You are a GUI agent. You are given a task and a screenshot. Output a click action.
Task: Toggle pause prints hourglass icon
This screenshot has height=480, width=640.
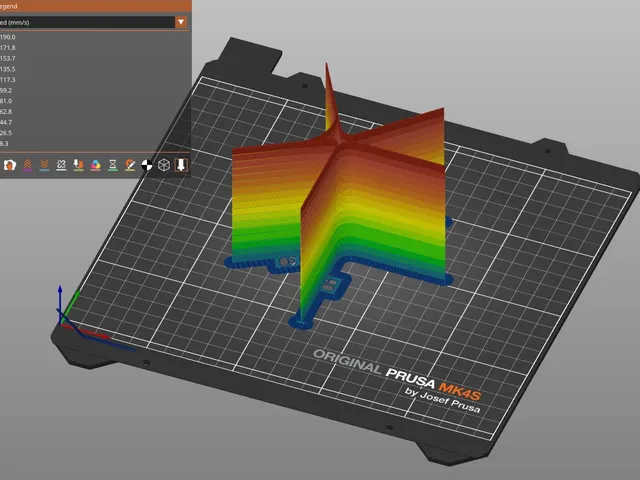113,165
